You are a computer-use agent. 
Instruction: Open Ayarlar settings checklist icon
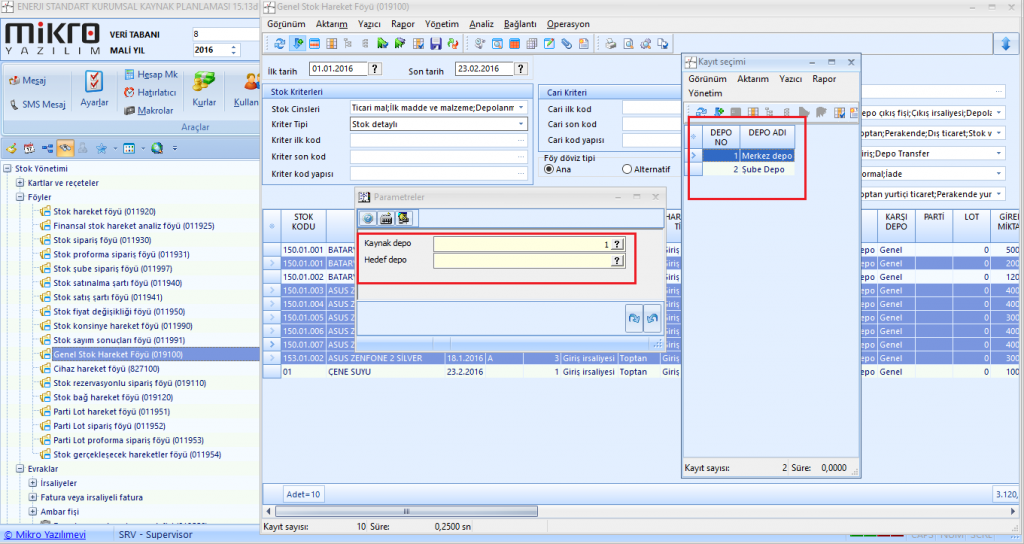click(94, 83)
